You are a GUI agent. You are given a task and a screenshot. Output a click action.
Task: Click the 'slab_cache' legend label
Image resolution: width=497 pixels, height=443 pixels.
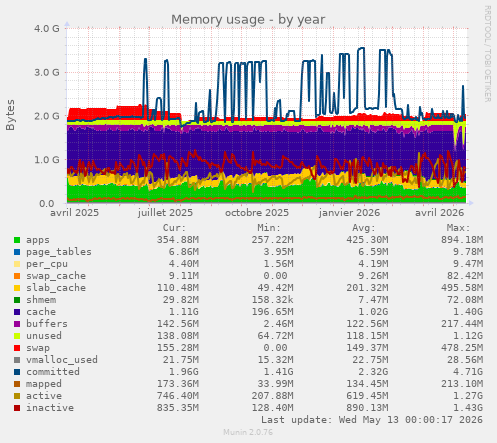[x=56, y=288]
